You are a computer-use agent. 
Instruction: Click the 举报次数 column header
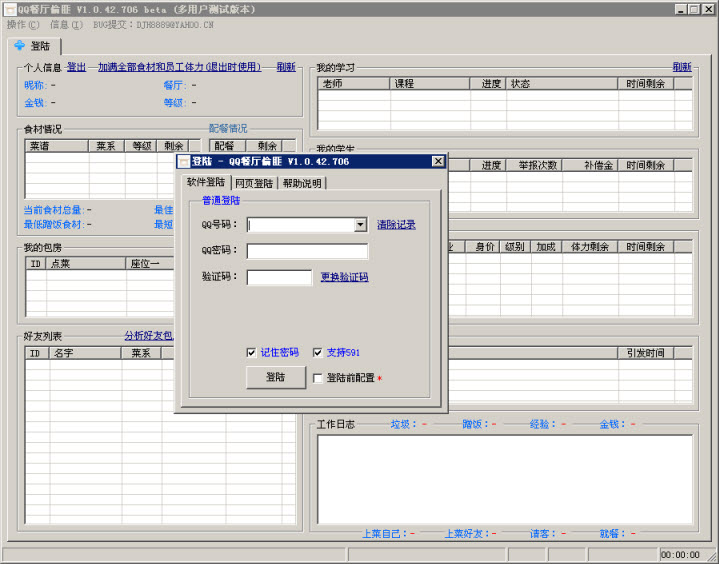pos(534,165)
